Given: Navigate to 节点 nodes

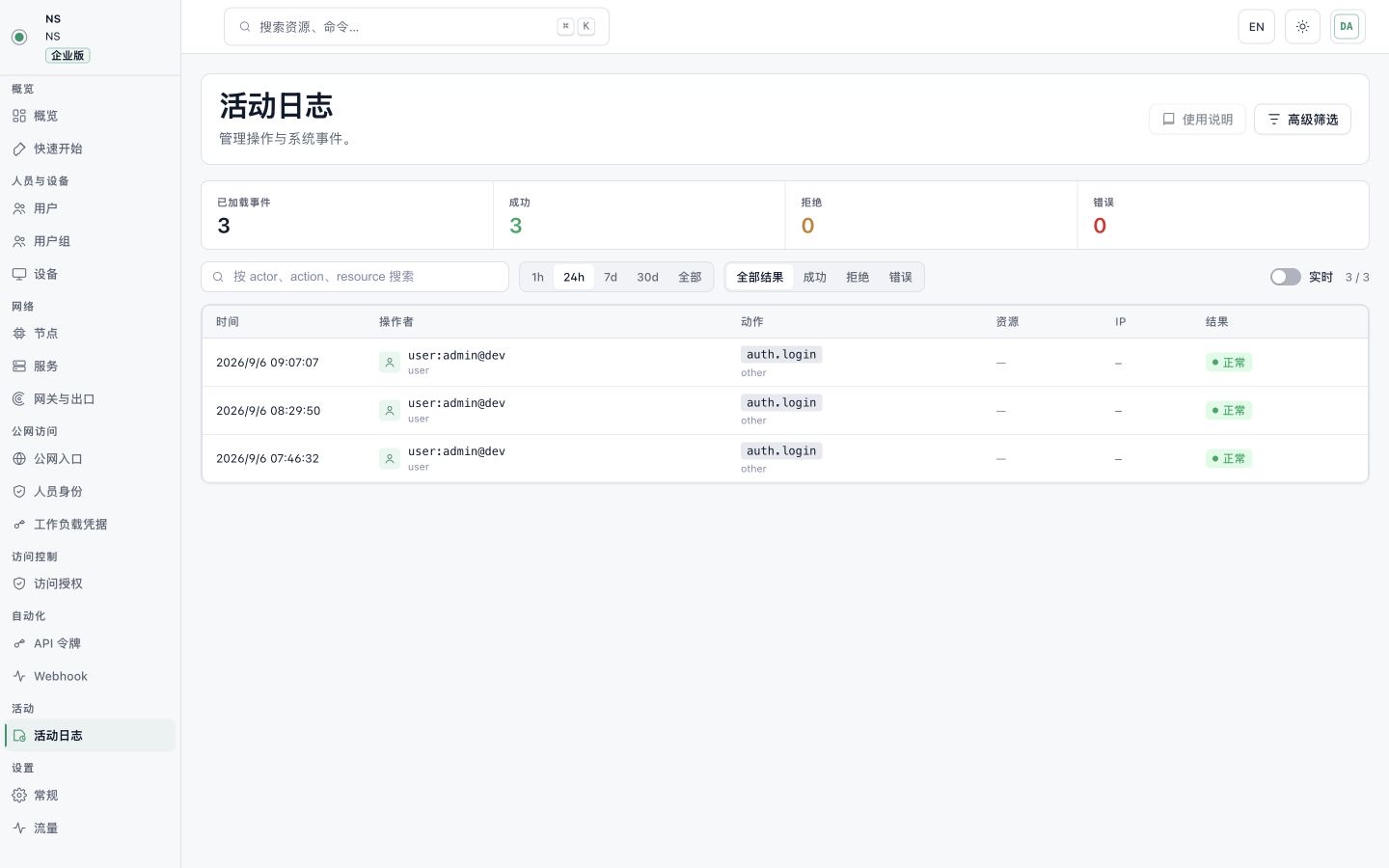Looking at the screenshot, I should 90,334.
